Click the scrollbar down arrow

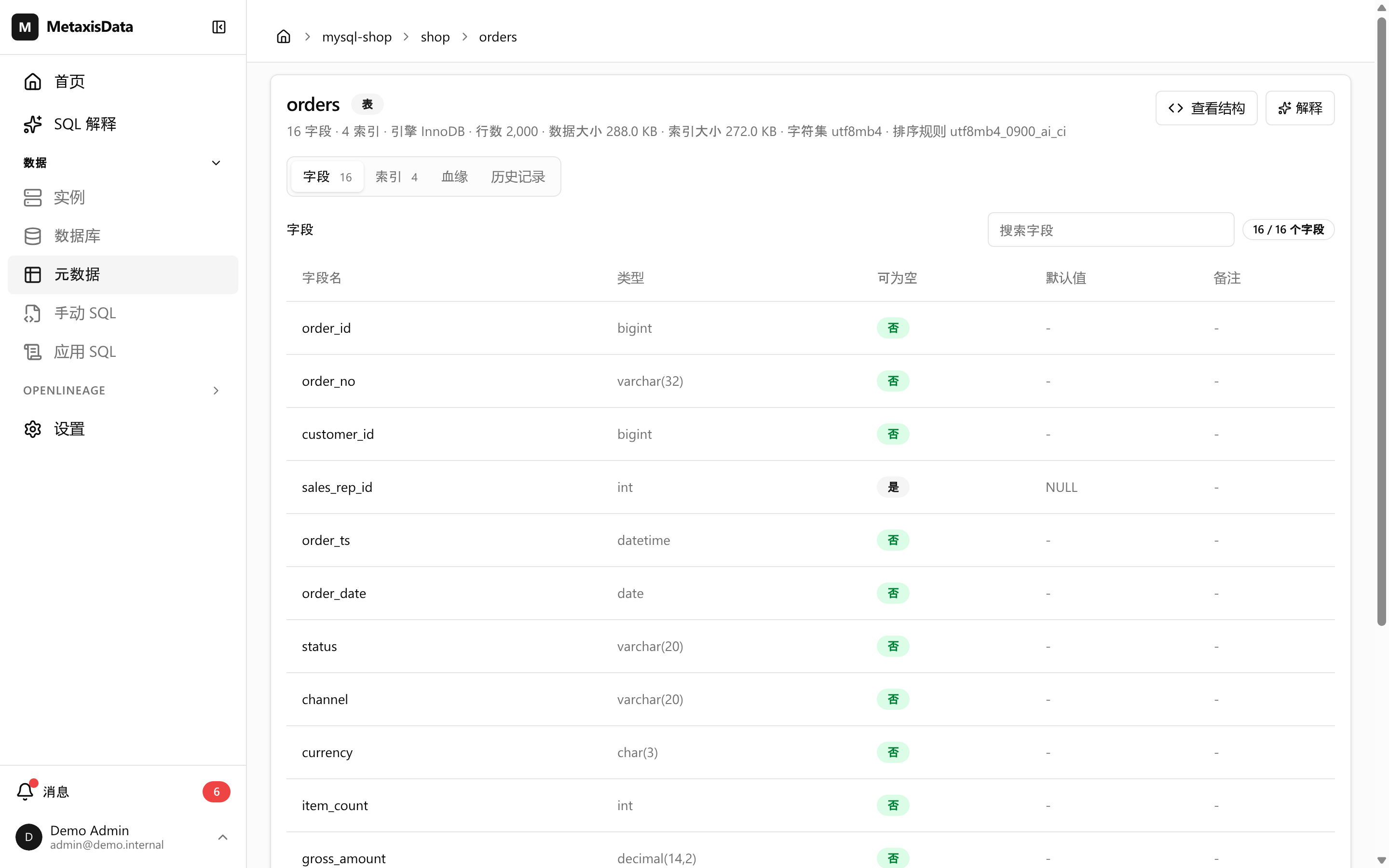tap(1382, 861)
